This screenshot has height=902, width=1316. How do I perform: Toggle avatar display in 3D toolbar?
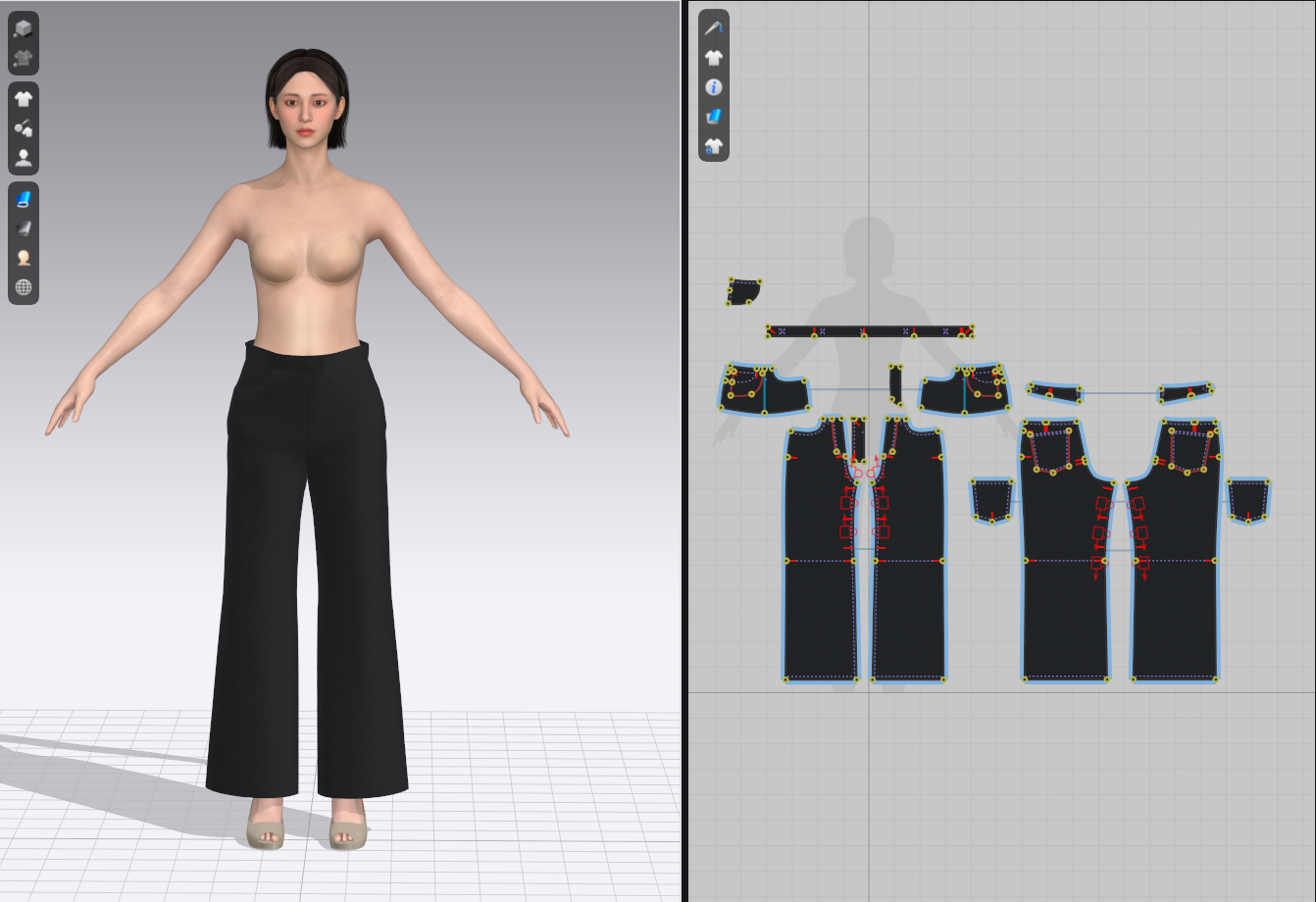click(24, 158)
